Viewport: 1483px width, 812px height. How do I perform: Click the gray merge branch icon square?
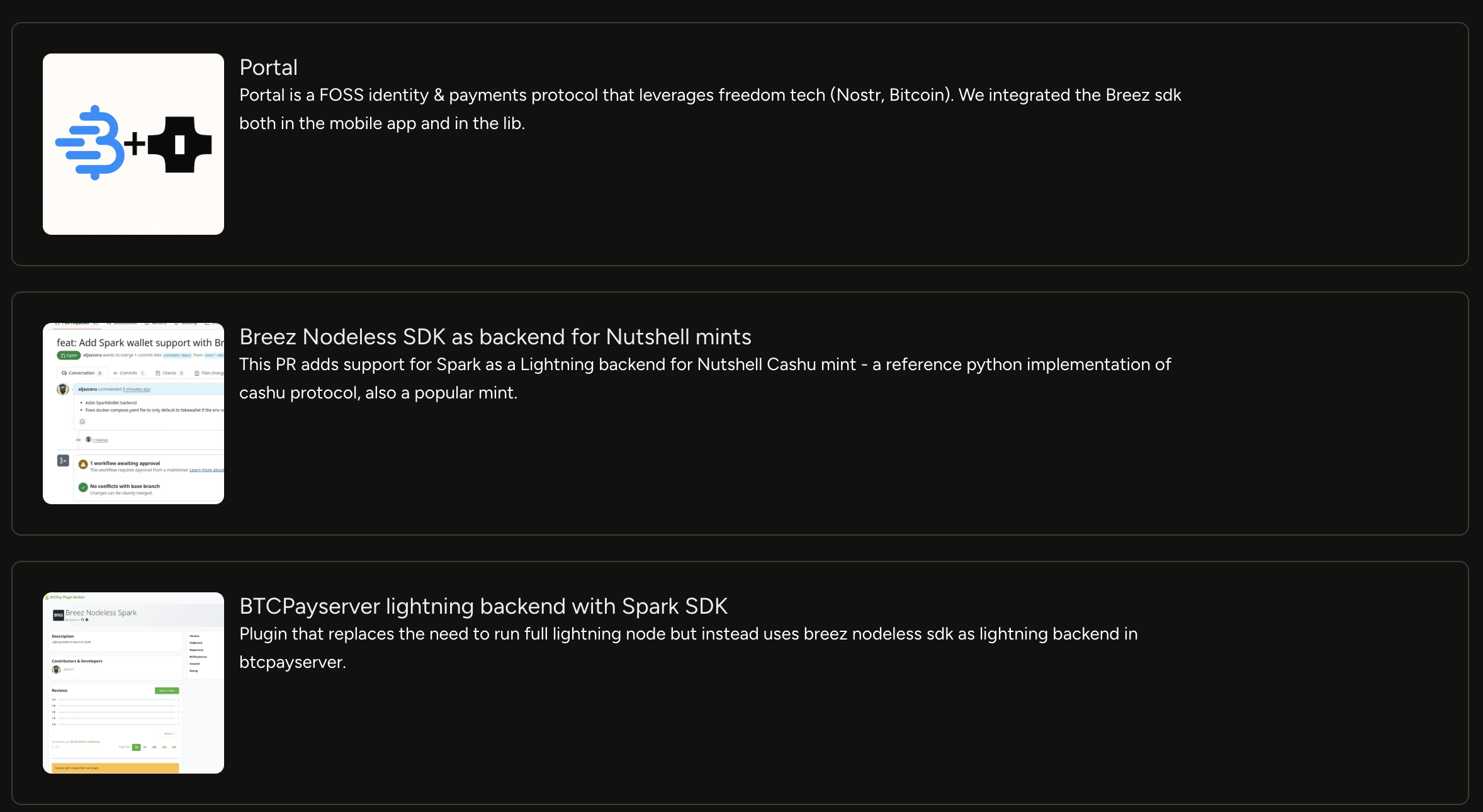click(x=63, y=461)
